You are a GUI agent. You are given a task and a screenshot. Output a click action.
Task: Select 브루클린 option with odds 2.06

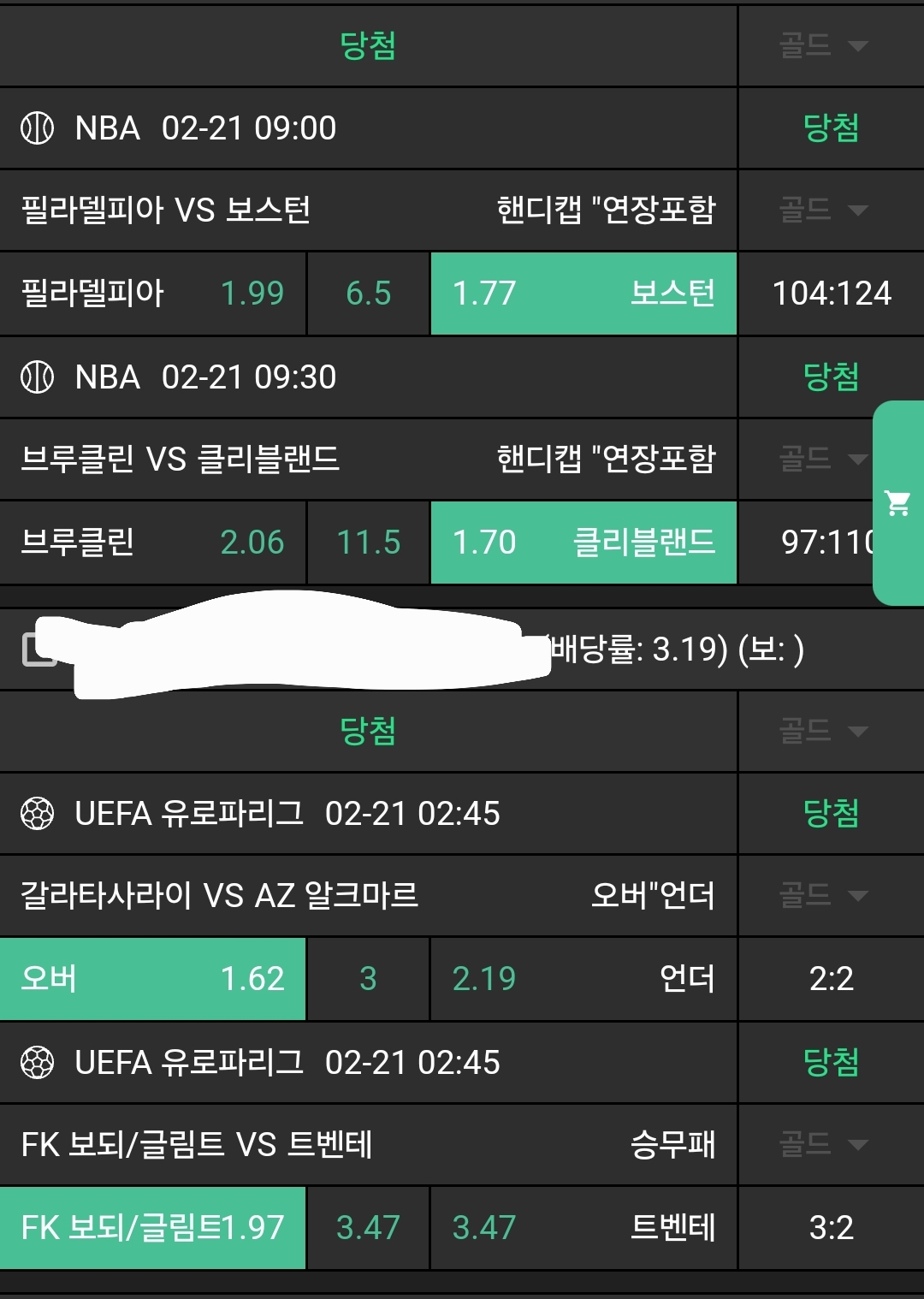tap(152, 543)
